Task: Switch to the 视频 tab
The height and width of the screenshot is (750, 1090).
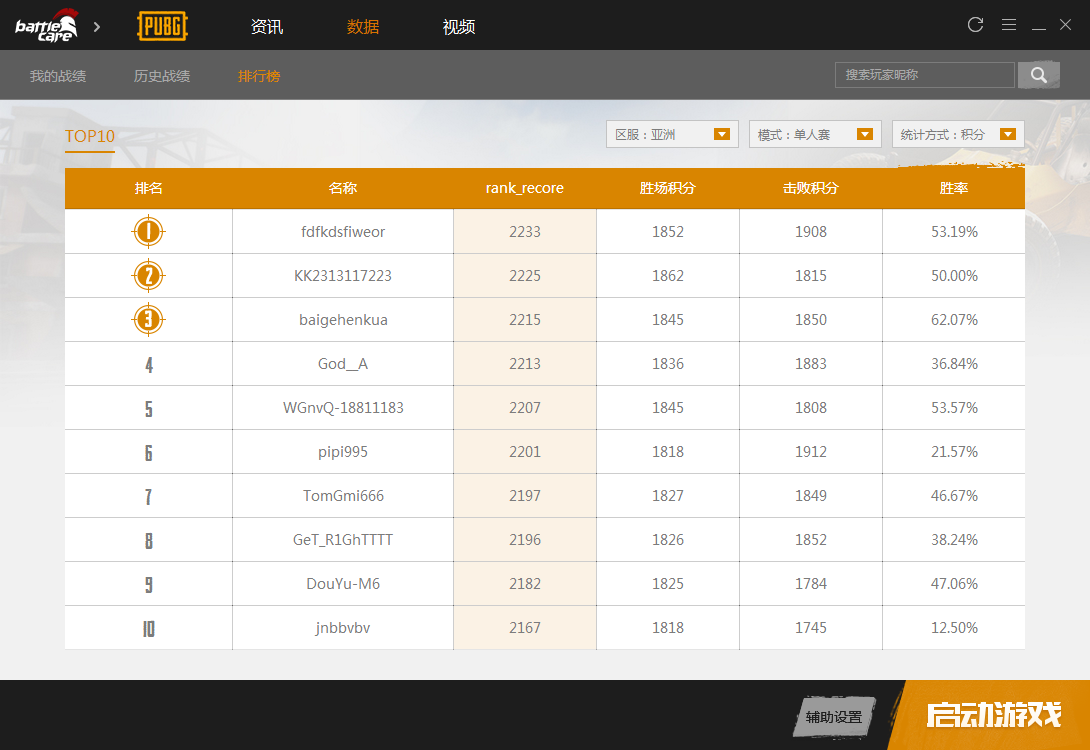Action: click(459, 26)
